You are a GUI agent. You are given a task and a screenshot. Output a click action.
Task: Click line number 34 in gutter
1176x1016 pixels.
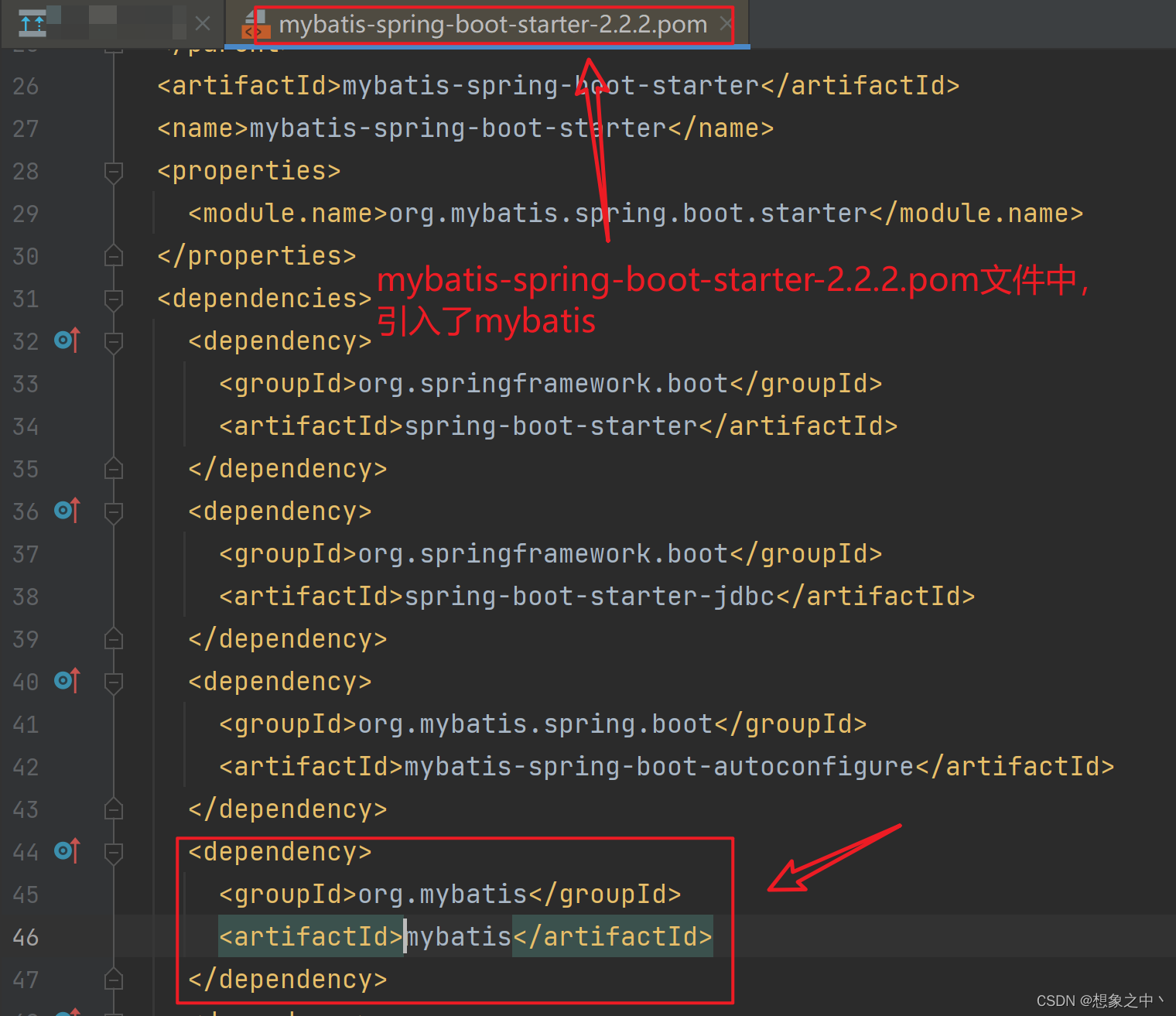[26, 426]
